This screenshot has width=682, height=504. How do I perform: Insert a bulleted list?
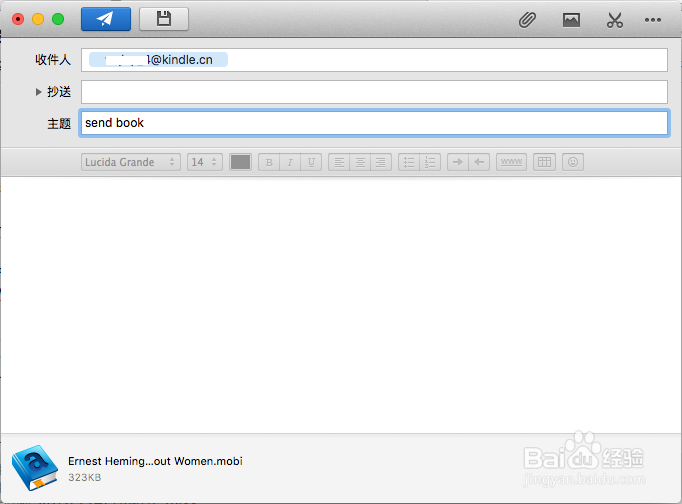click(x=409, y=162)
